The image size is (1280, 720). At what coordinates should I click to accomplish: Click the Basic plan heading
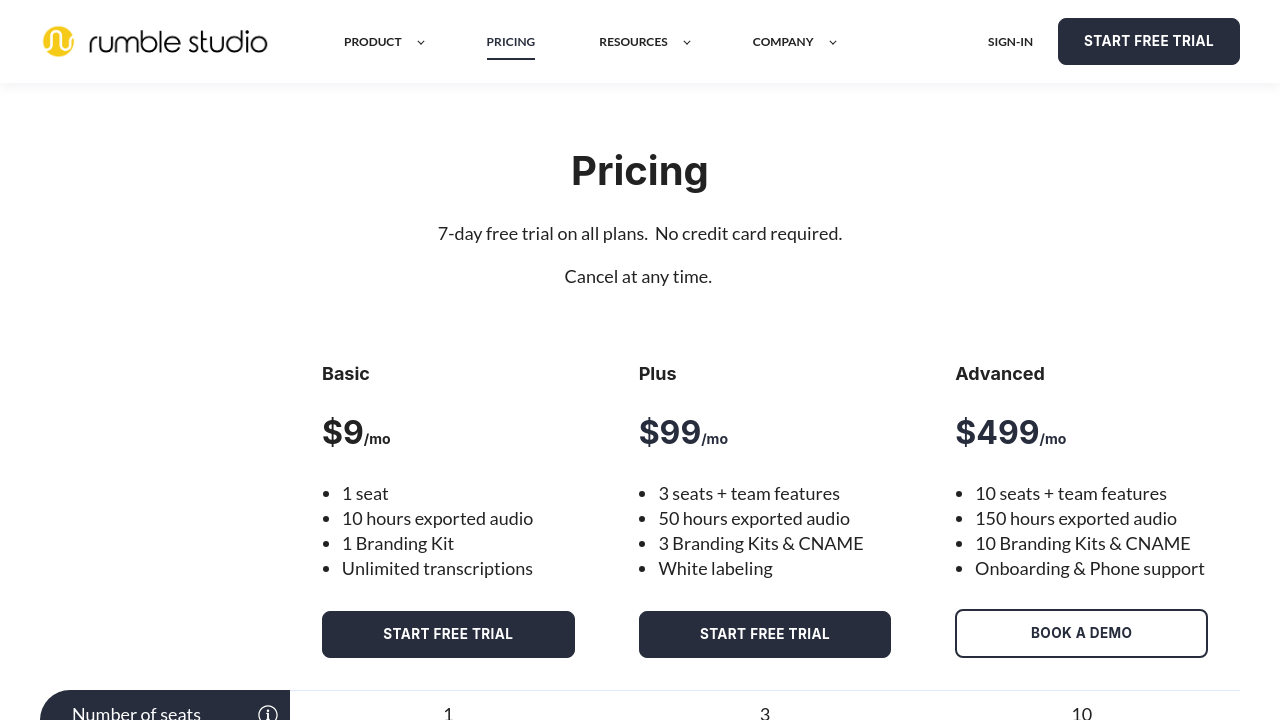[346, 374]
